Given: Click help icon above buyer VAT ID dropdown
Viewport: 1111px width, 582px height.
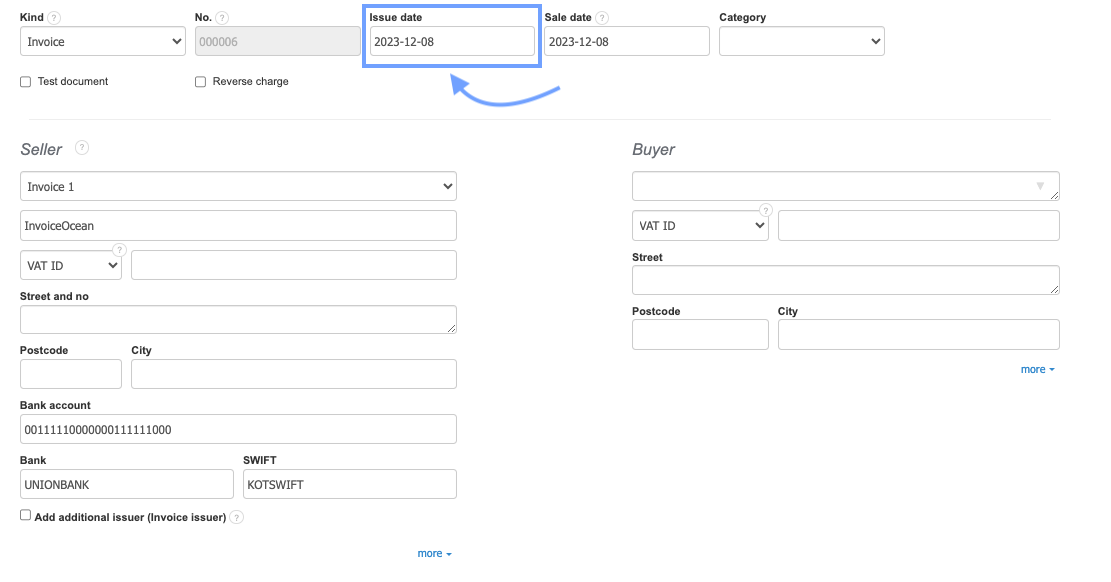Looking at the screenshot, I should (x=766, y=210).
